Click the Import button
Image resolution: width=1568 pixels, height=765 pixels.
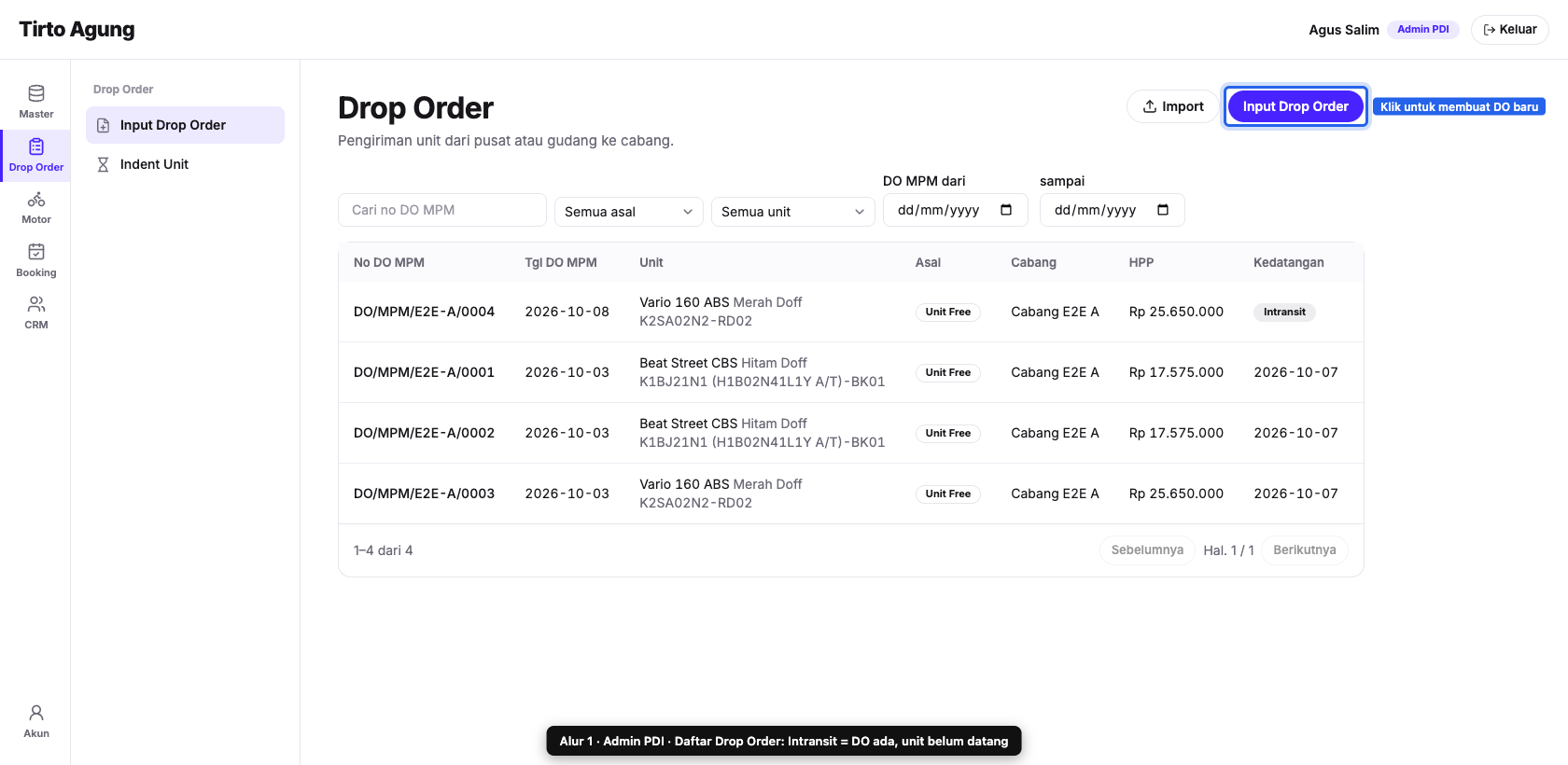tap(1172, 106)
